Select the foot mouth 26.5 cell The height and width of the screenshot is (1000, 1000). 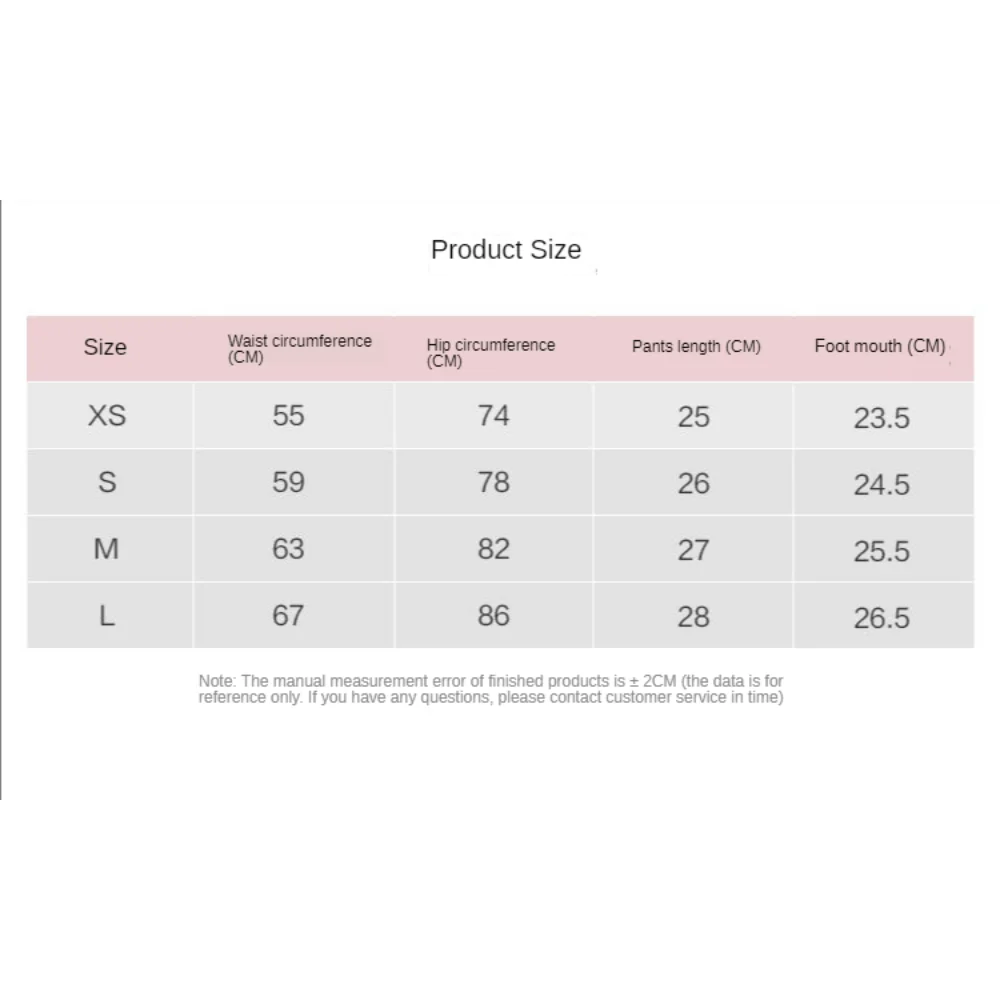coord(881,618)
